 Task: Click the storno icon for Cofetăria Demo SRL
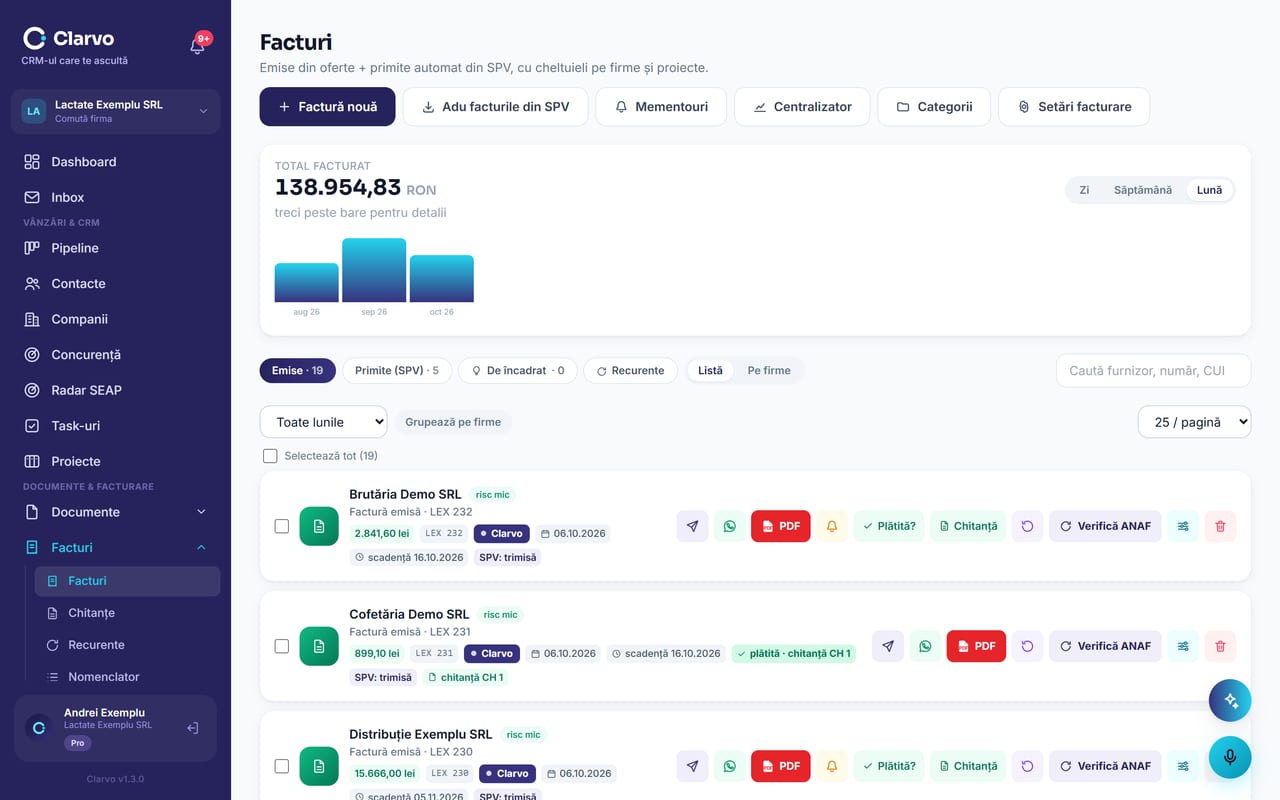point(1027,646)
